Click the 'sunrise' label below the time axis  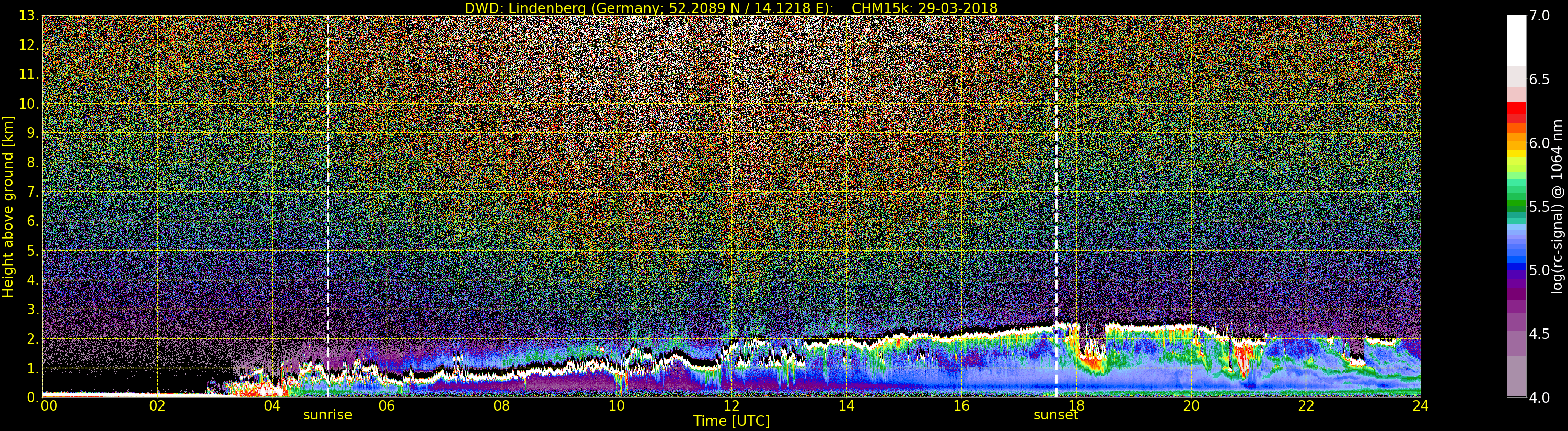point(328,415)
